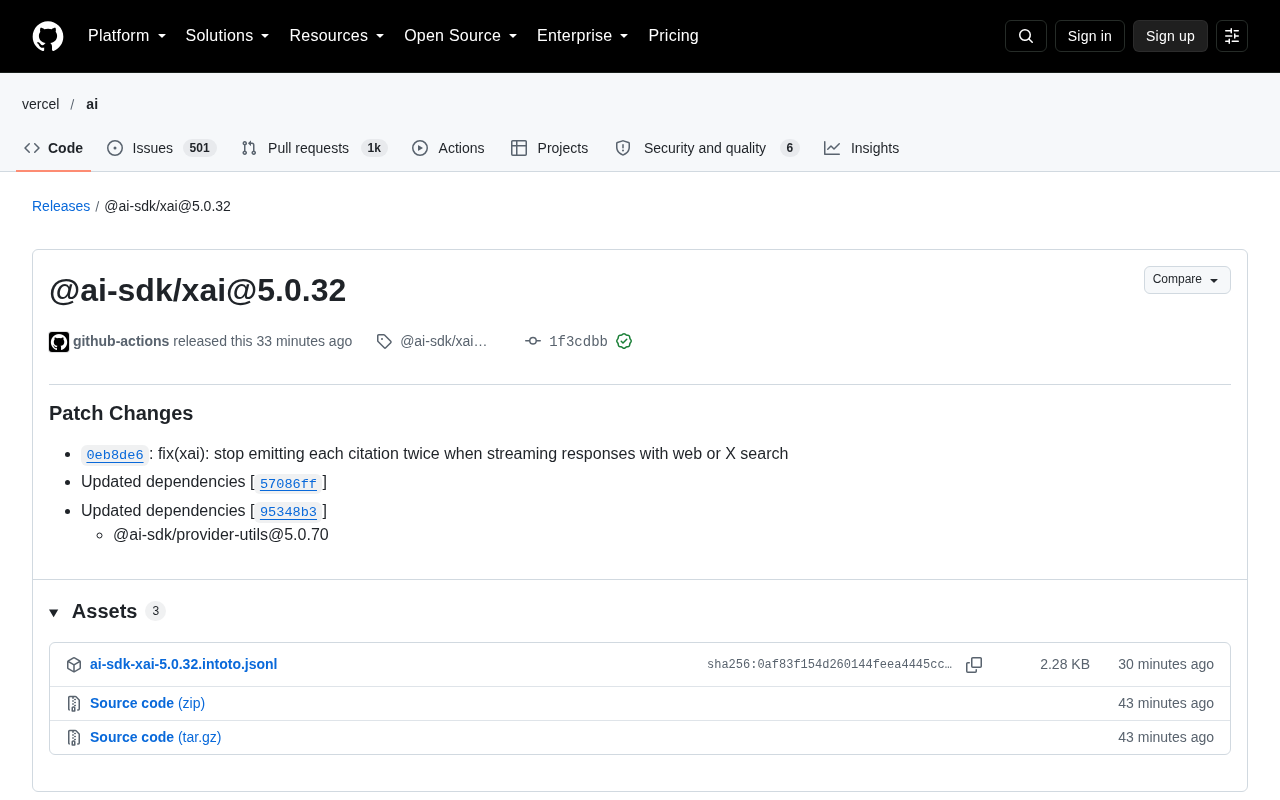Expand the Open Source menu

click(461, 36)
